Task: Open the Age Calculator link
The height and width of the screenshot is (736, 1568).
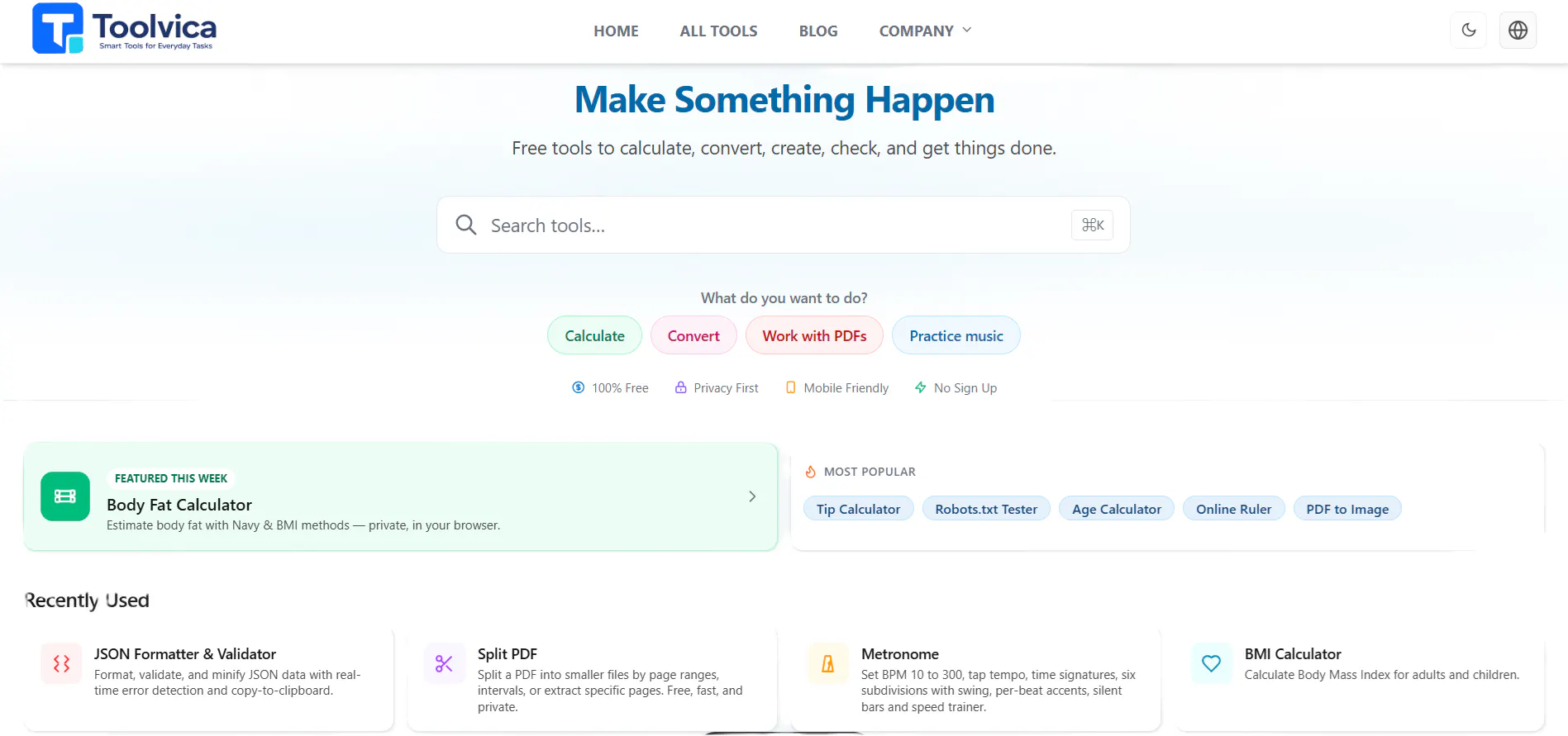Action: tap(1117, 509)
